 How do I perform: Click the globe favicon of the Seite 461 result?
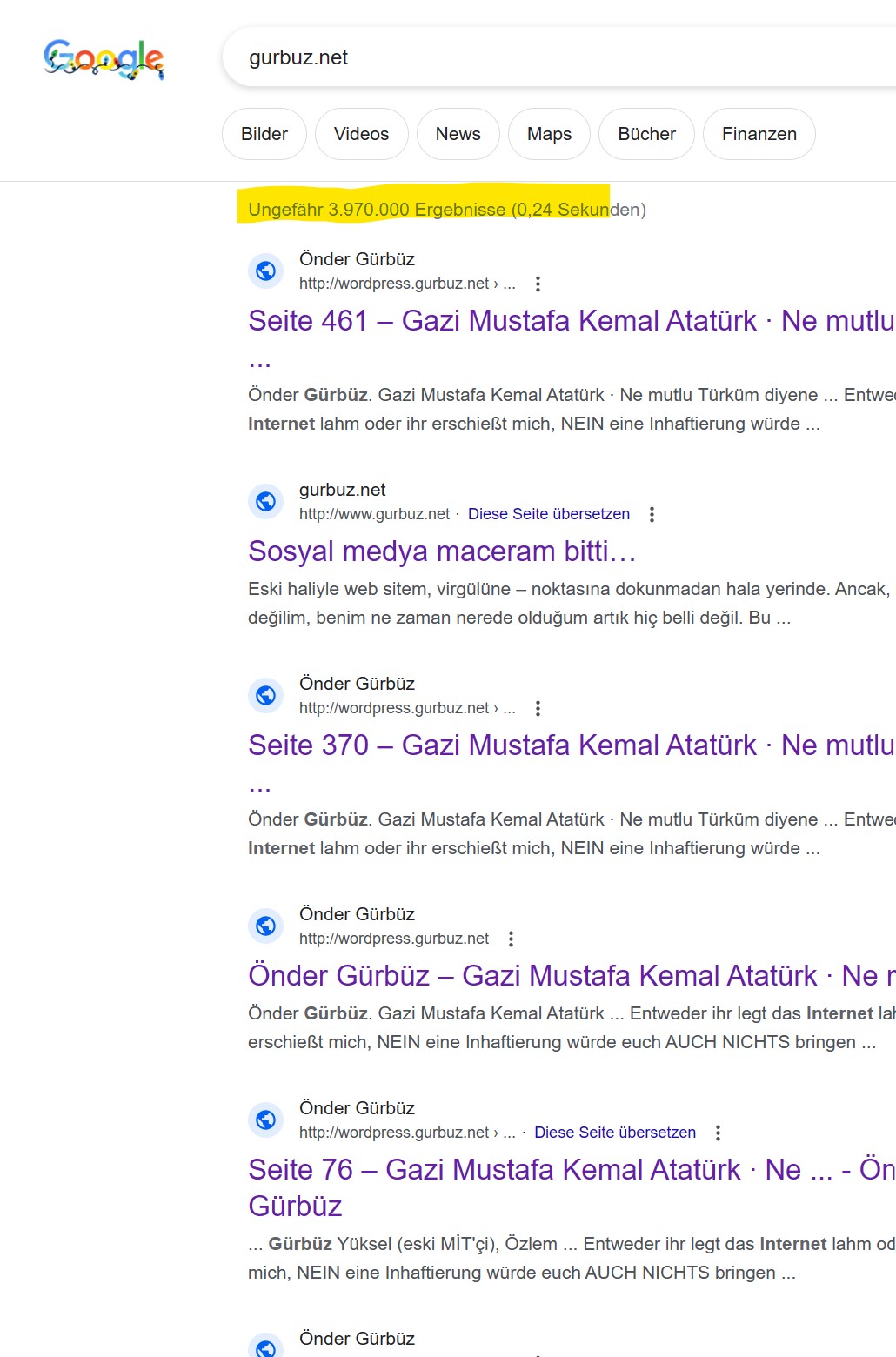point(266,271)
